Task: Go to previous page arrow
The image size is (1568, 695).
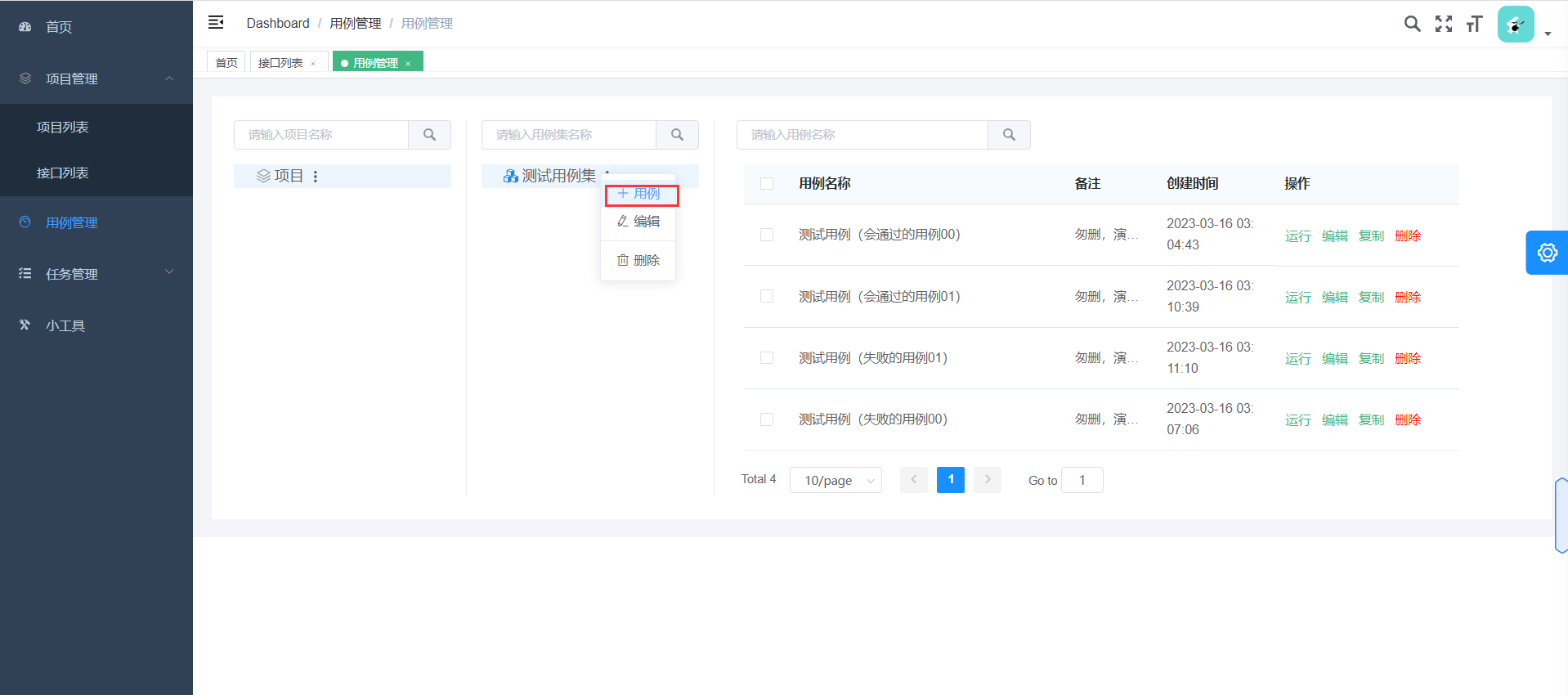Action: click(913, 480)
